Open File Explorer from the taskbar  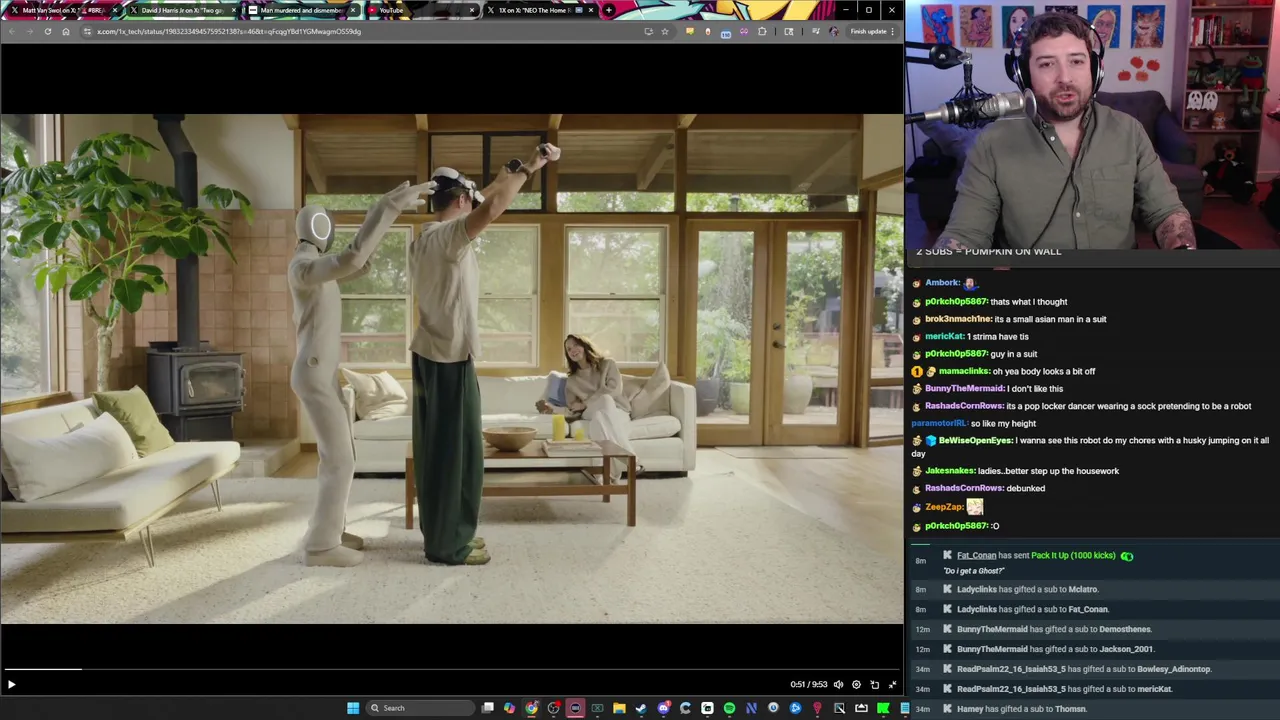point(619,708)
